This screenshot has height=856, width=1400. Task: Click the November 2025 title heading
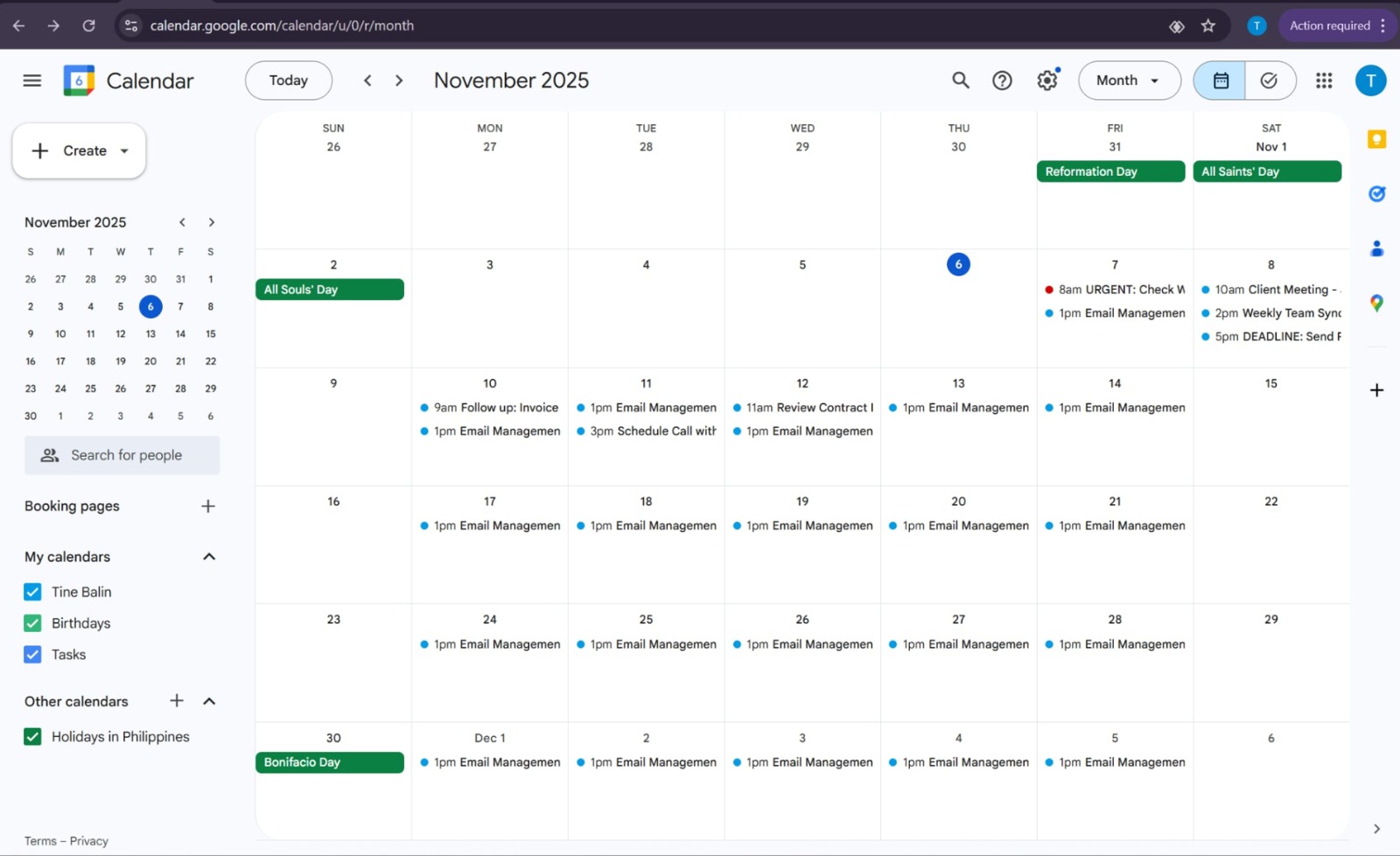click(511, 81)
